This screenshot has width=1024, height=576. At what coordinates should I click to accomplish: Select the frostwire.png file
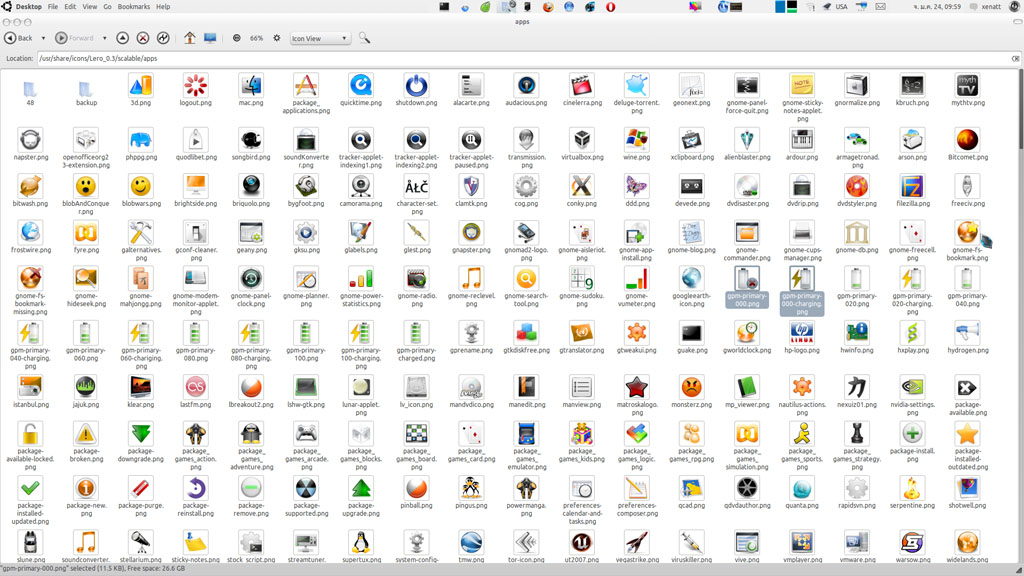pos(30,237)
